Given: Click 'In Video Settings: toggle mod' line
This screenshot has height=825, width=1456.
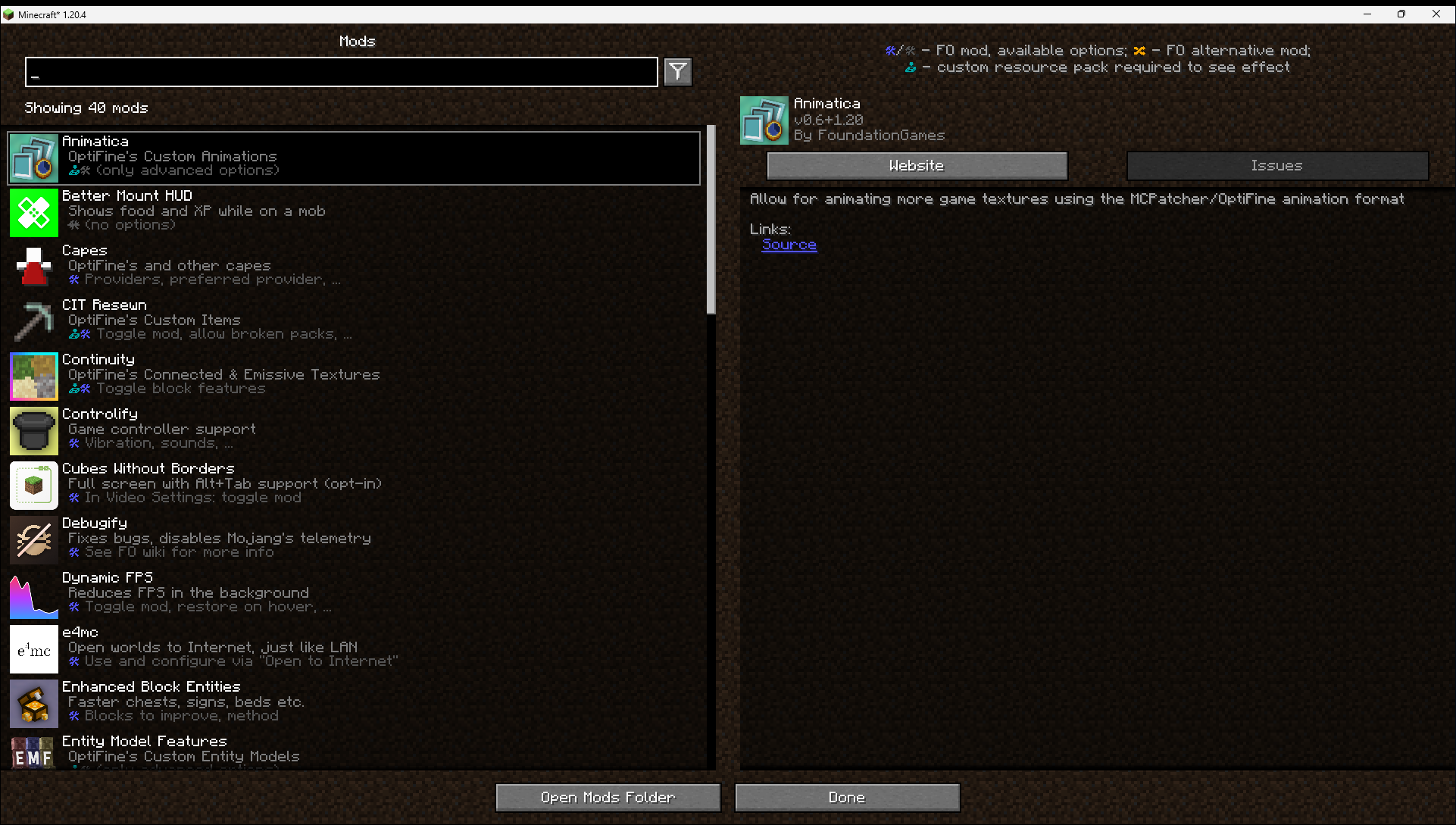Looking at the screenshot, I should [x=193, y=498].
